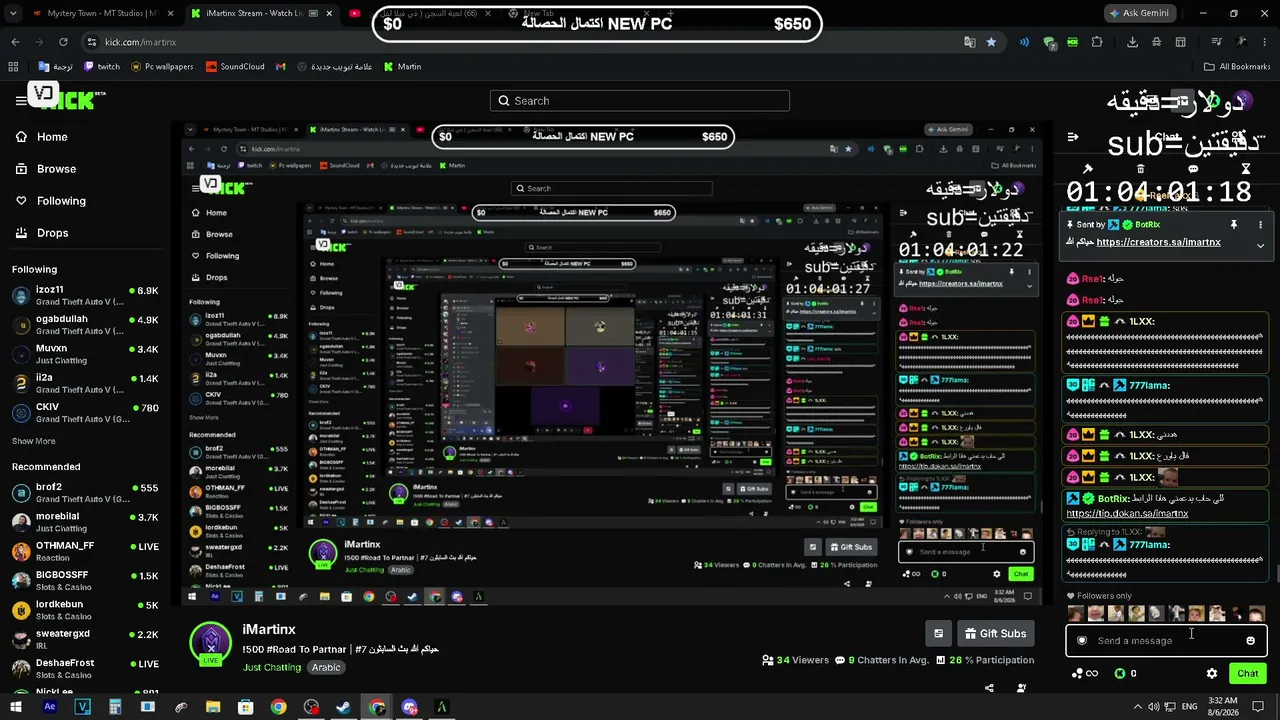
Task: Open Muvxn's channel in Following list
Action: pos(85,355)
